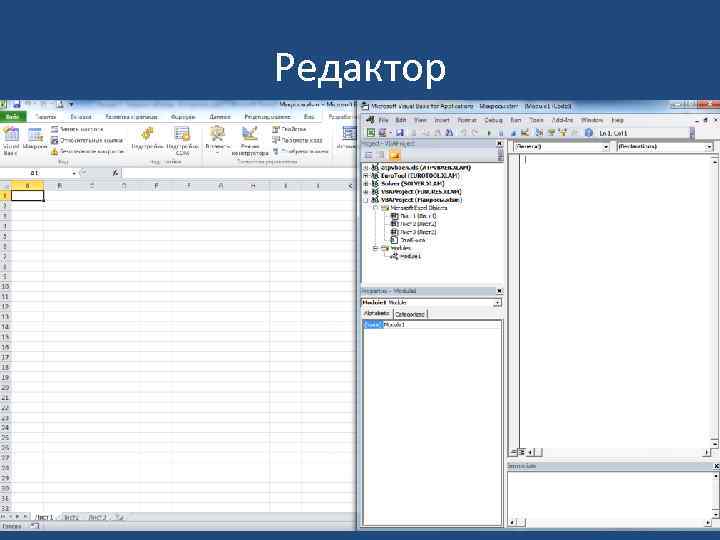Open the Tools menu in VBA editor

click(x=536, y=120)
